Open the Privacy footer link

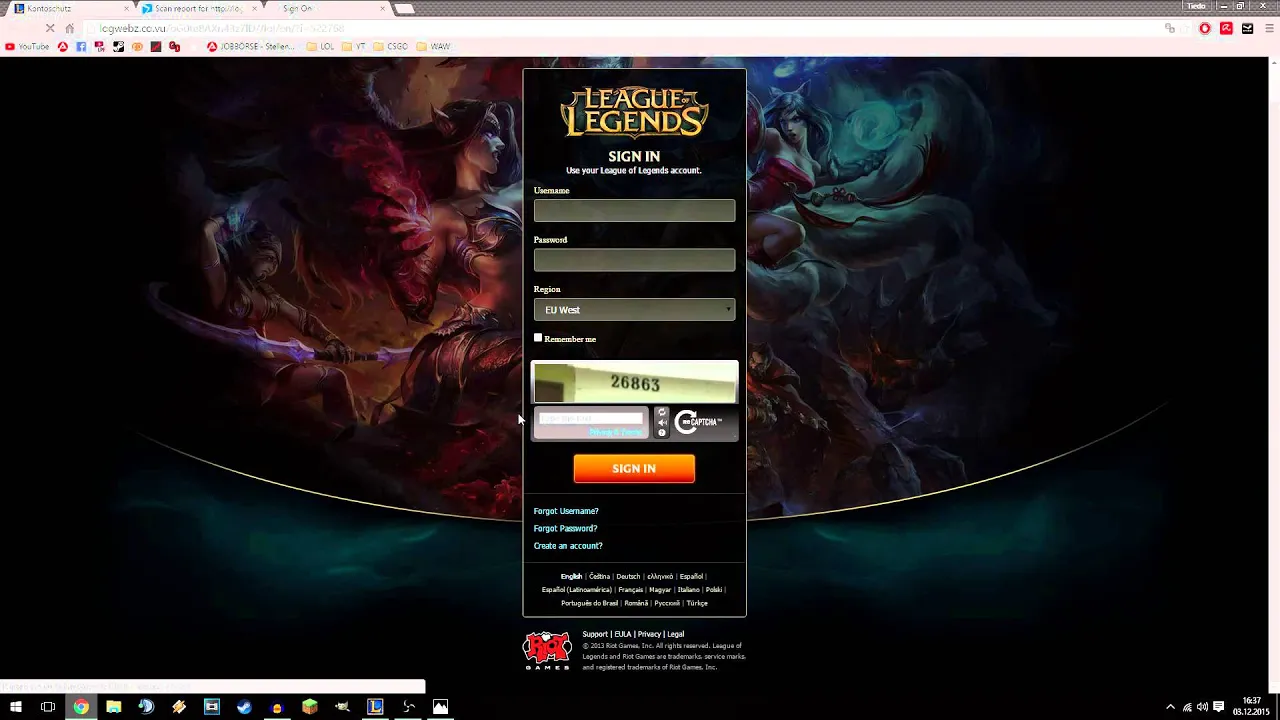coord(649,634)
